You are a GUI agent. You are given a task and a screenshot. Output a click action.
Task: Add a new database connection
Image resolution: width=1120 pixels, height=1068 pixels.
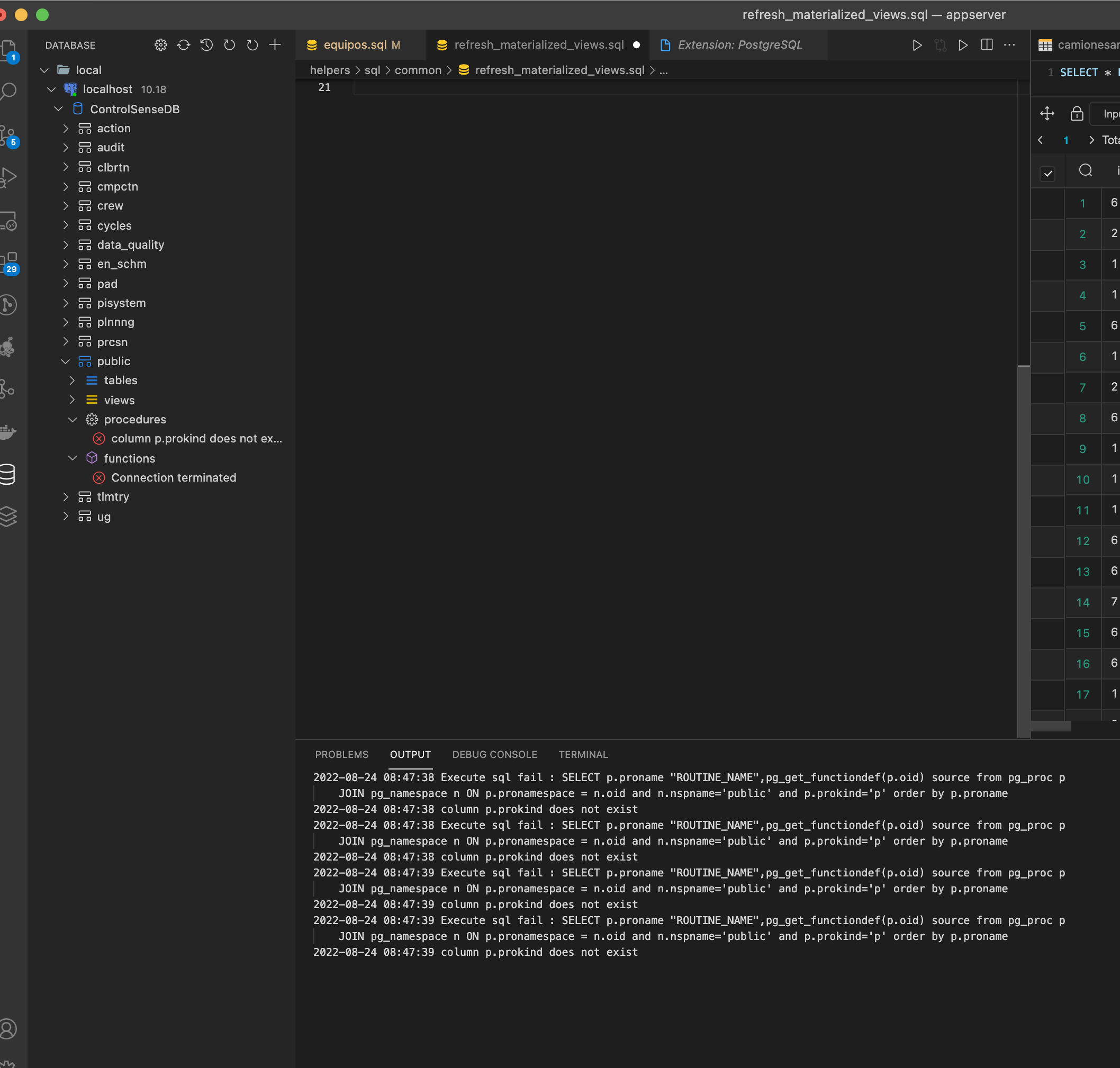tap(275, 45)
